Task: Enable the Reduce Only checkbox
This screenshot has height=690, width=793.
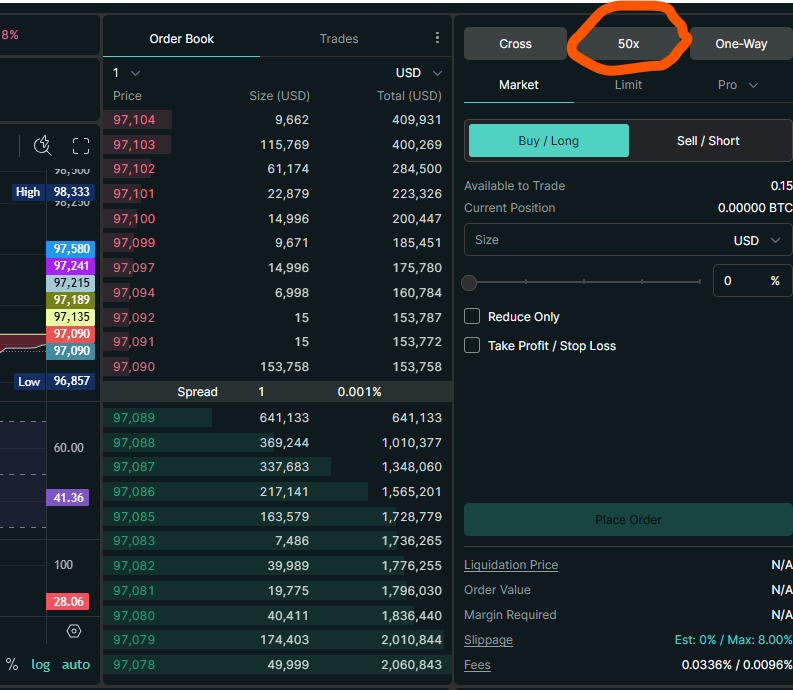Action: click(x=473, y=317)
